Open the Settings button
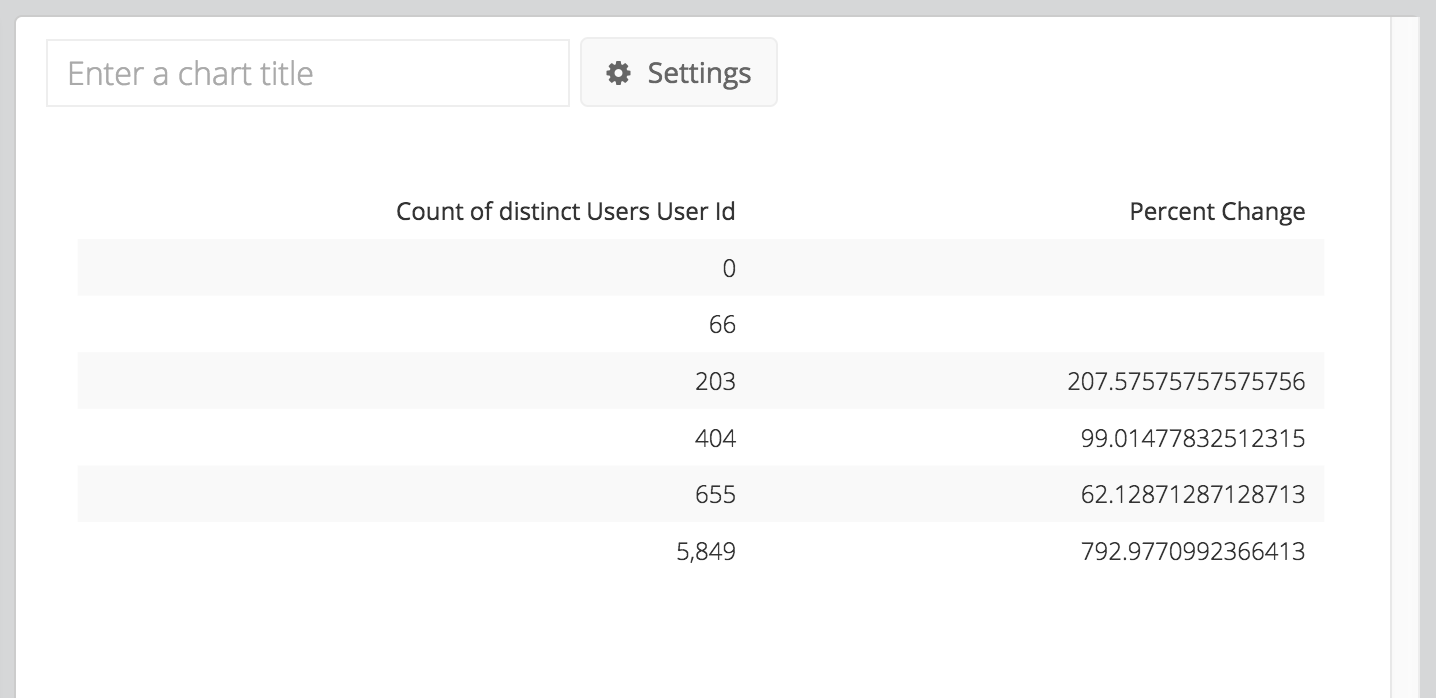1436x698 pixels. tap(679, 73)
